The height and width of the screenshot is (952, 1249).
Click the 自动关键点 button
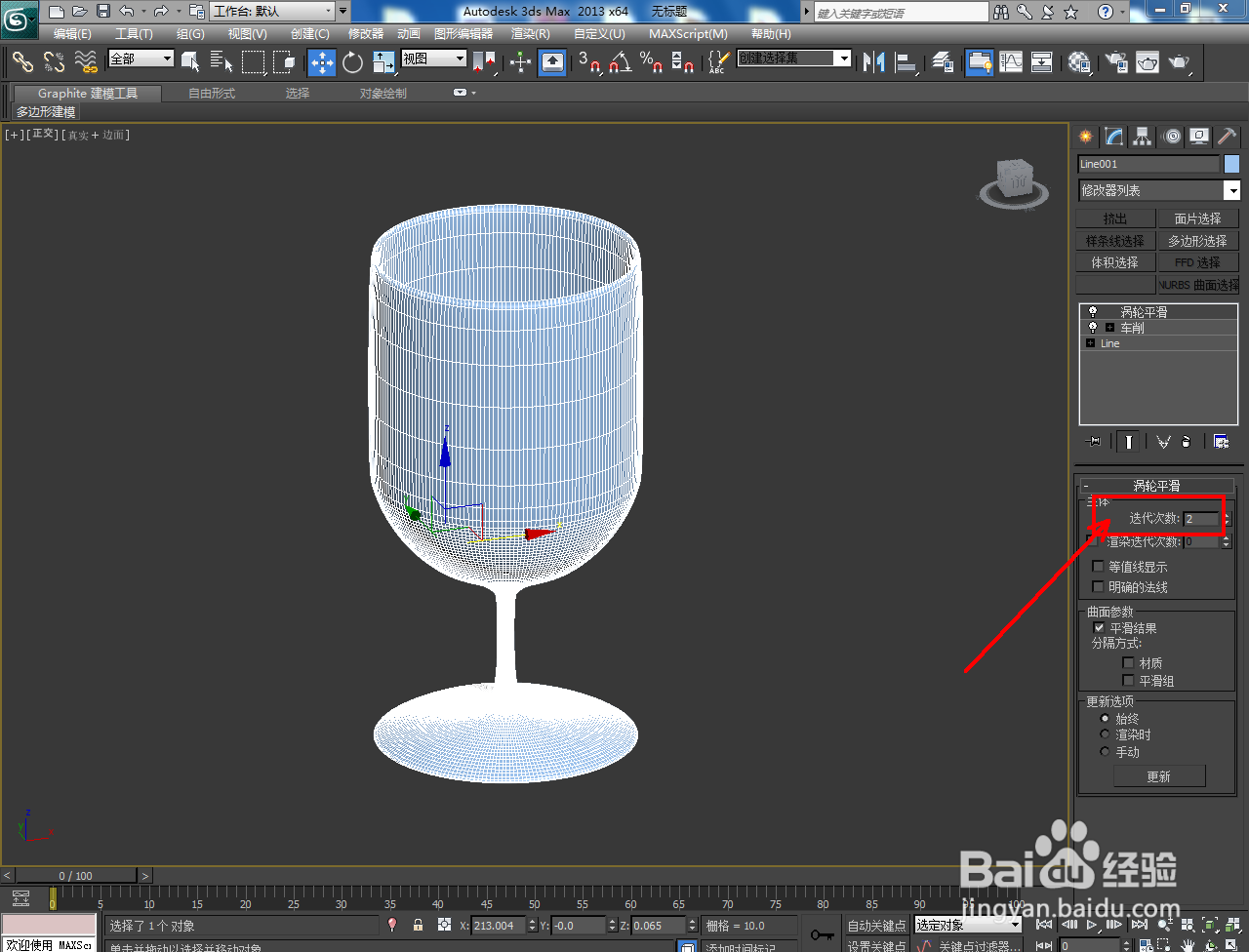(x=876, y=925)
